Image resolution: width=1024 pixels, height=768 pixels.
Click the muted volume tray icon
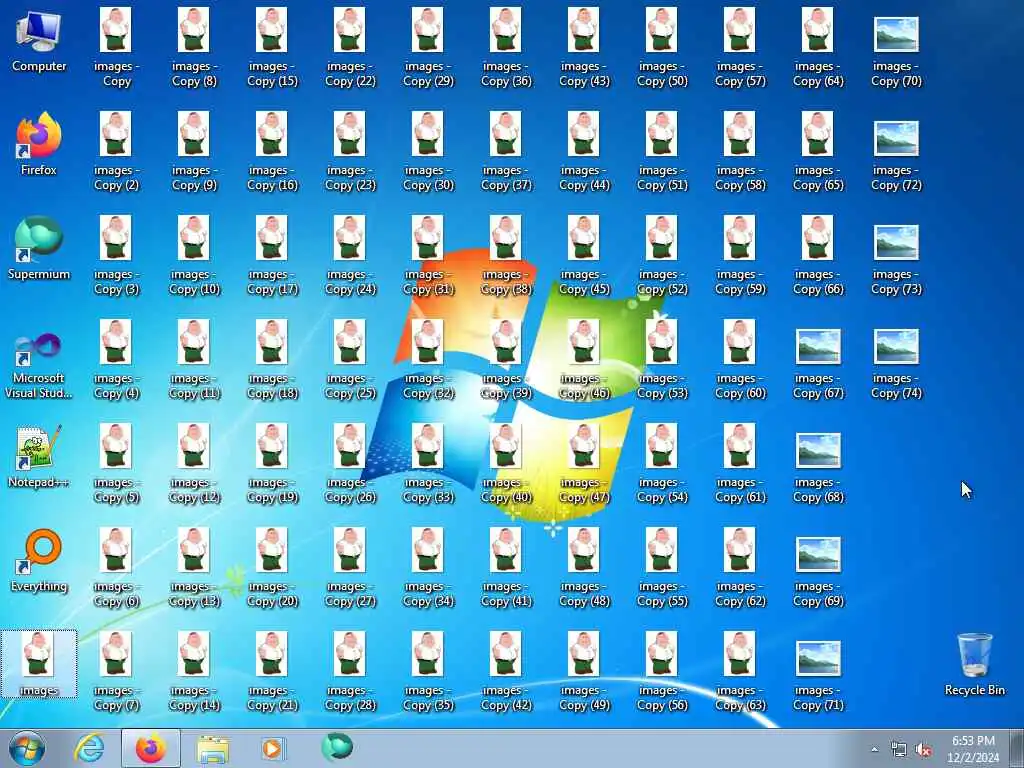coord(923,750)
